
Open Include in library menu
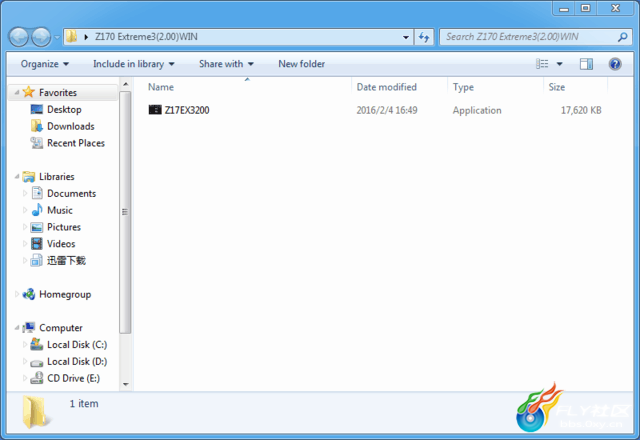(133, 64)
